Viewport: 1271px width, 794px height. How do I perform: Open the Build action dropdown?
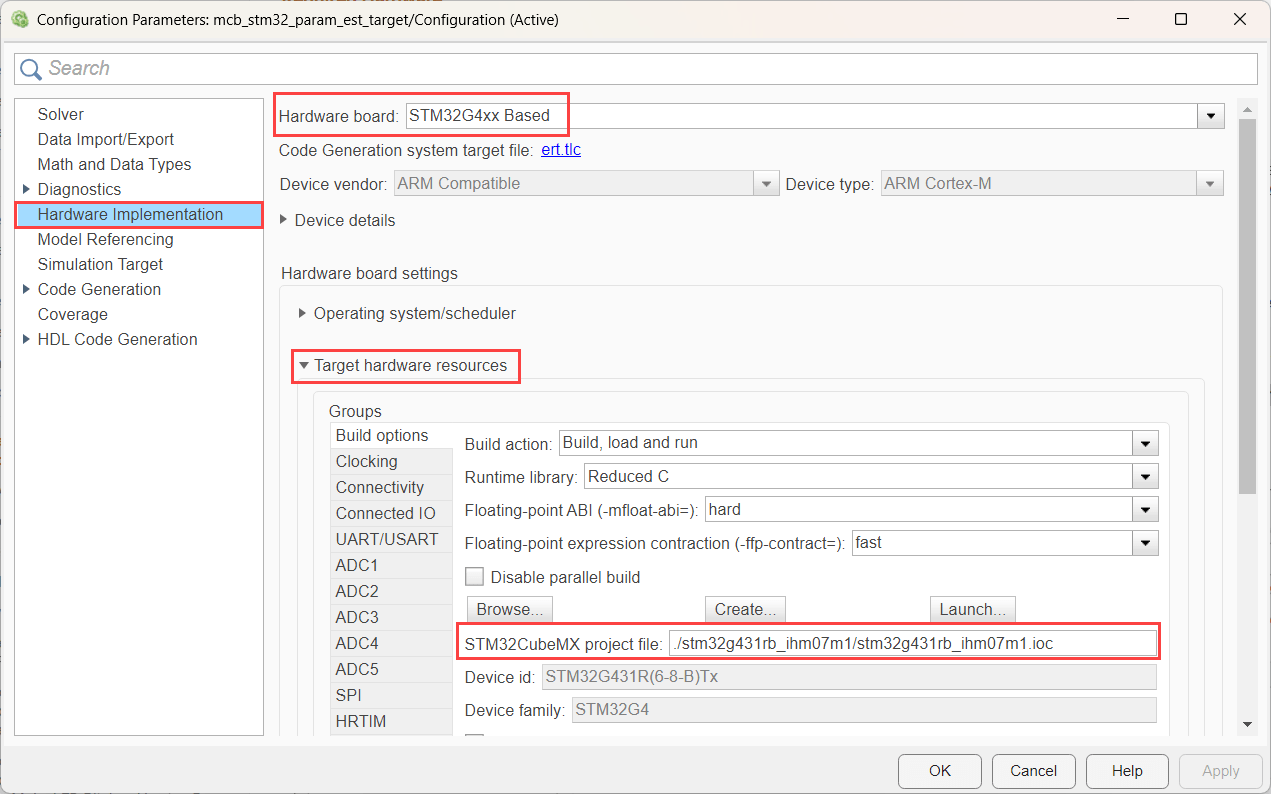click(x=1145, y=443)
